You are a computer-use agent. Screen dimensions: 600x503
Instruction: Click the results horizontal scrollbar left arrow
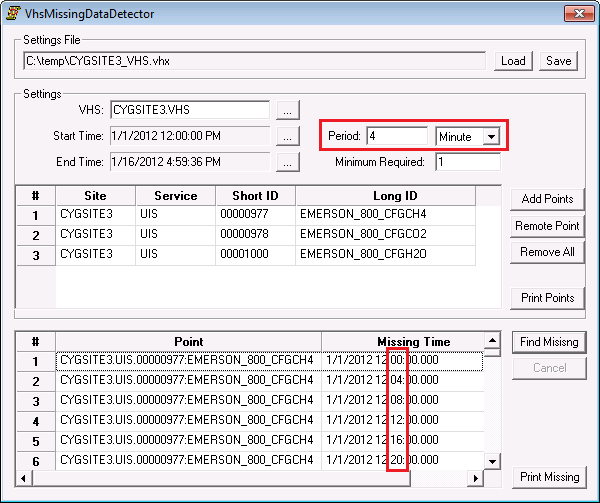click(24, 478)
